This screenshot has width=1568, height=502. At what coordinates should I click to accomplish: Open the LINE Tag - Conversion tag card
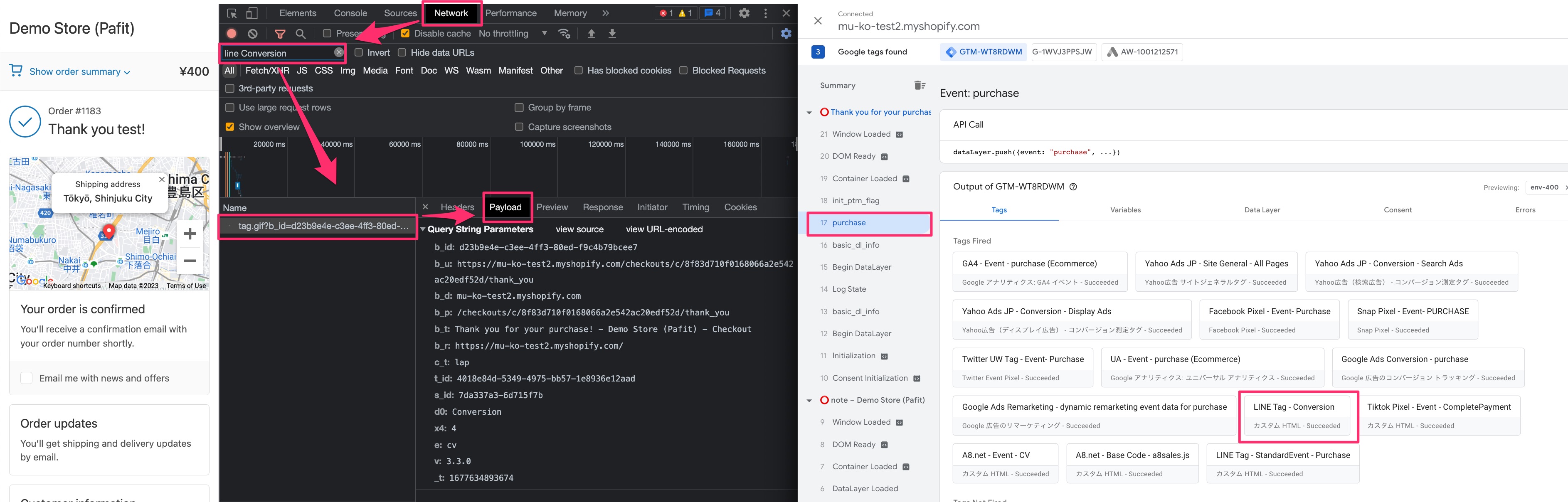tap(1297, 416)
